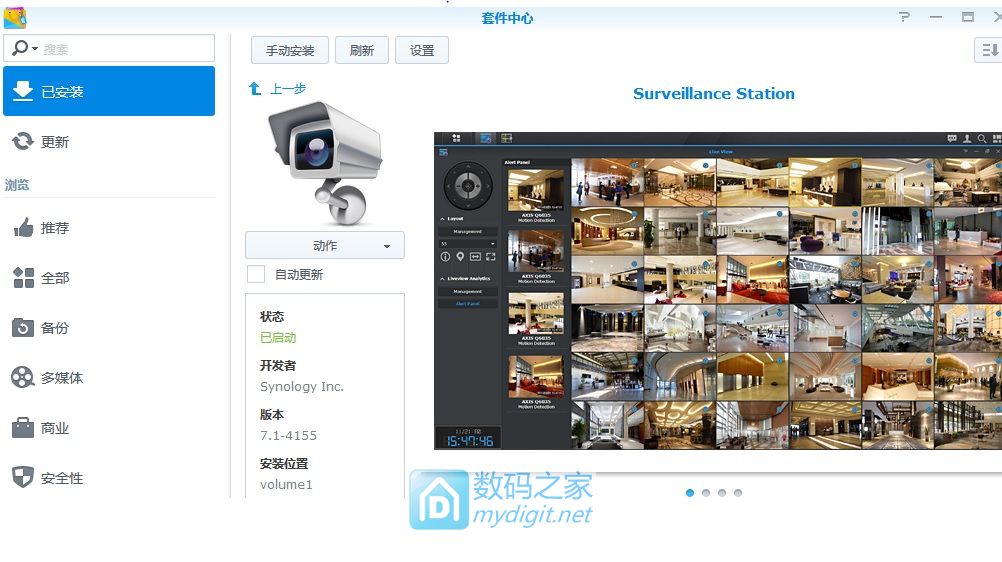Click the green running status text
Image resolution: width=1002 pixels, height=562 pixels.
[278, 338]
